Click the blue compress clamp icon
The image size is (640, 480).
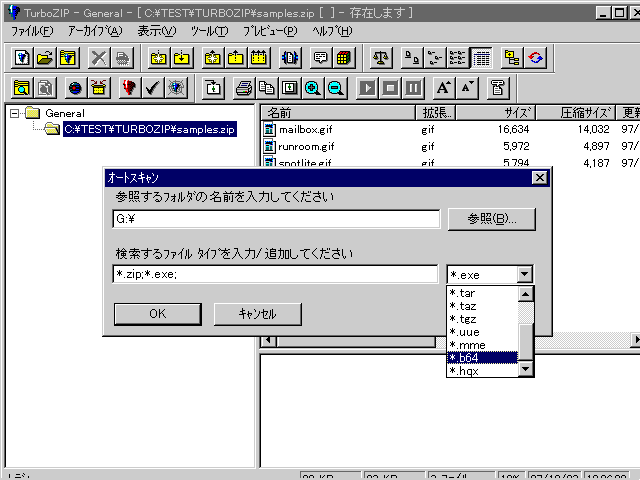(x=289, y=58)
